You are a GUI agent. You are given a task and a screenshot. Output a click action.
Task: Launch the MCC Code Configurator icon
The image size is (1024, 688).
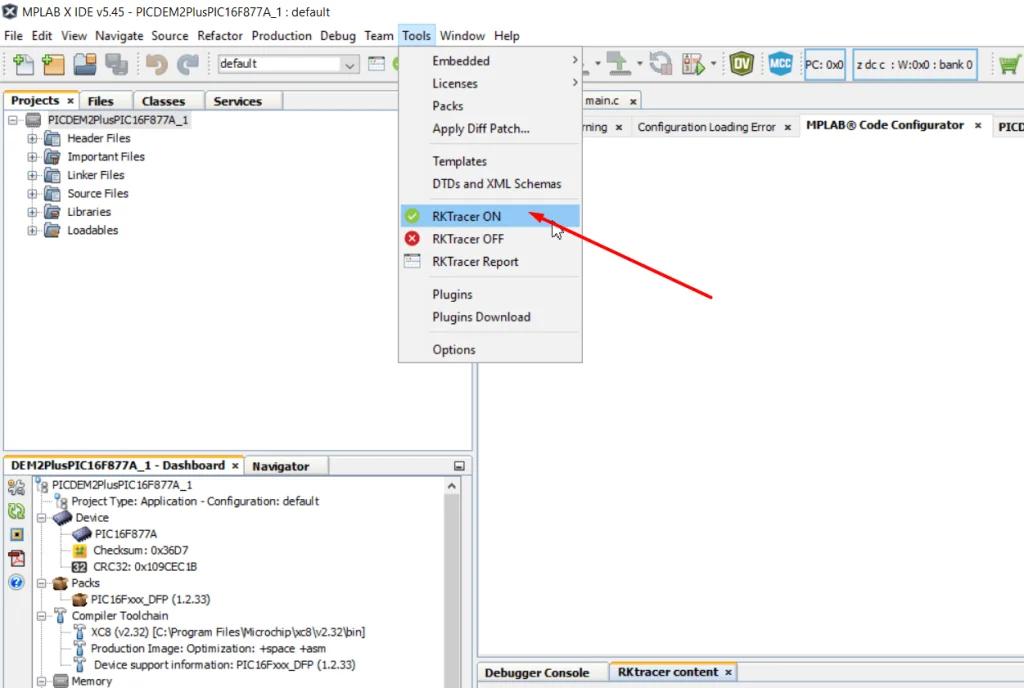coord(780,64)
